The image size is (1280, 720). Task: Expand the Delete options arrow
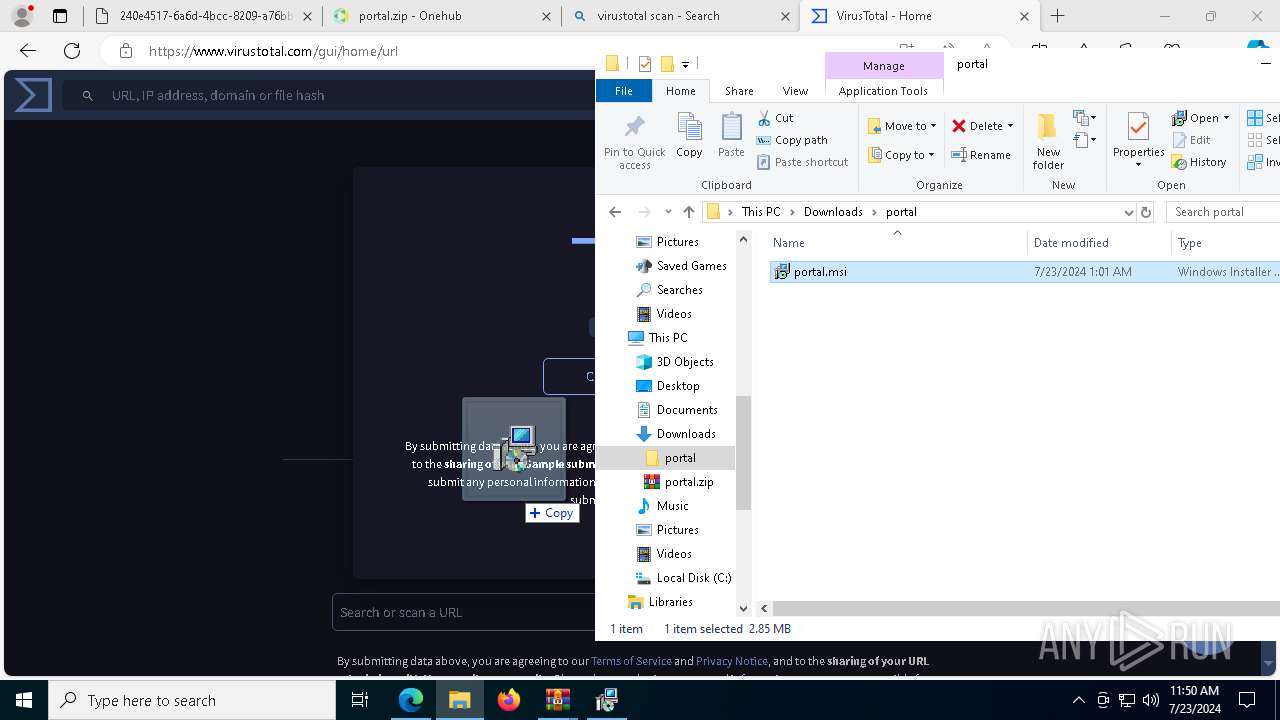point(1010,126)
